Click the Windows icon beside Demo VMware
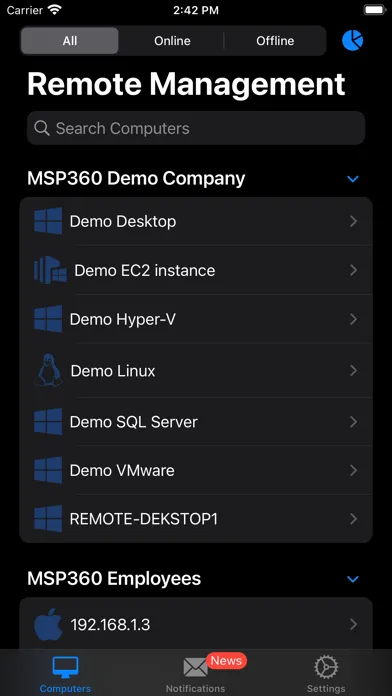The image size is (392, 696). pyautogui.click(x=48, y=470)
